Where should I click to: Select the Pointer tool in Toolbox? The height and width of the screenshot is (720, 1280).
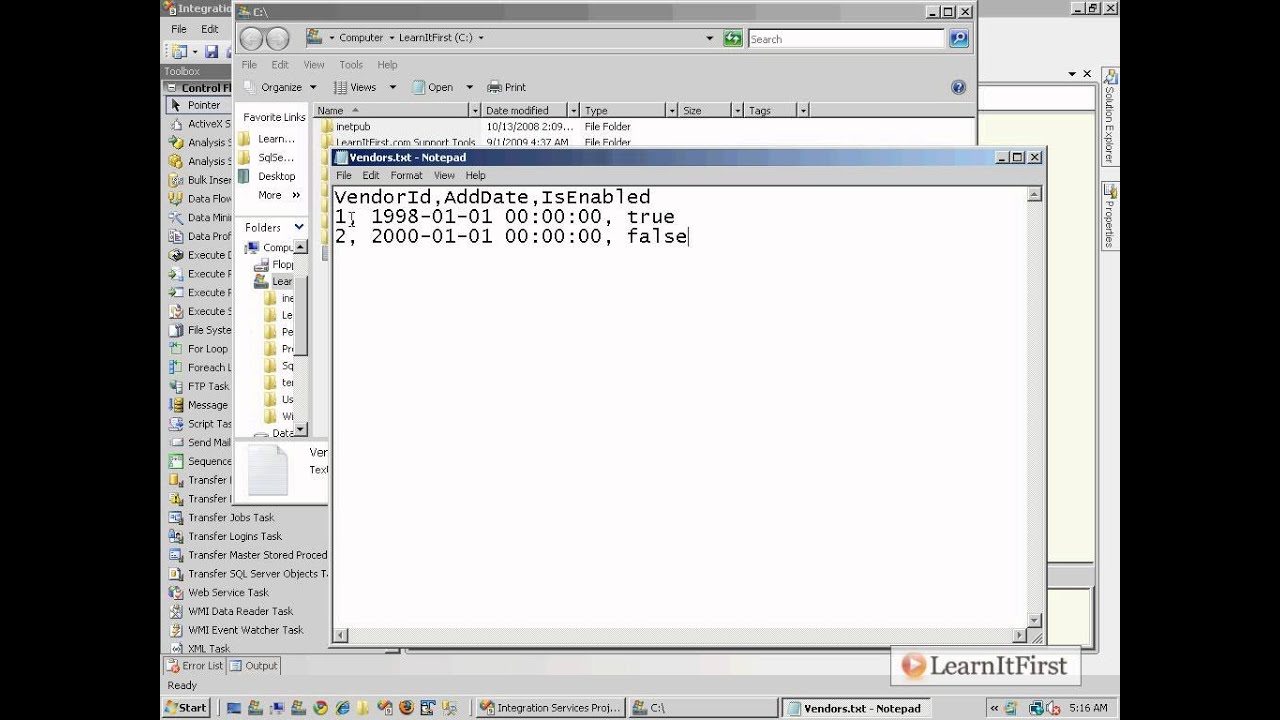click(197, 105)
